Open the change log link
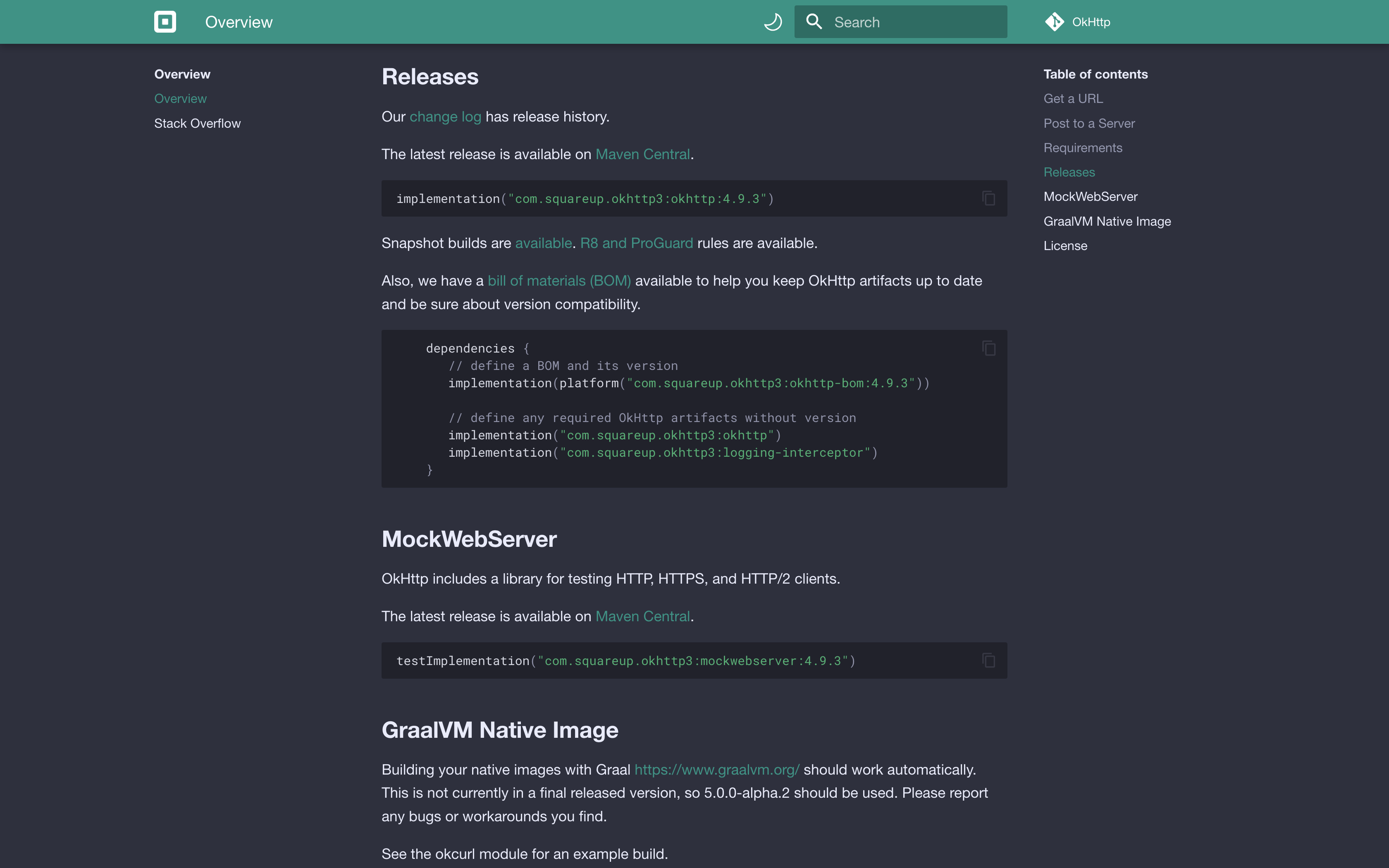1389x868 pixels. point(445,117)
